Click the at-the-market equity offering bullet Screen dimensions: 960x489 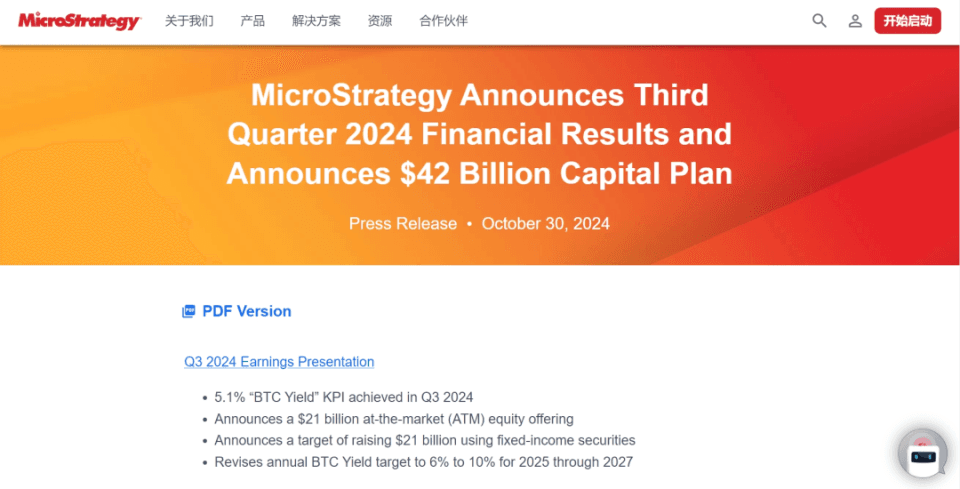point(394,419)
